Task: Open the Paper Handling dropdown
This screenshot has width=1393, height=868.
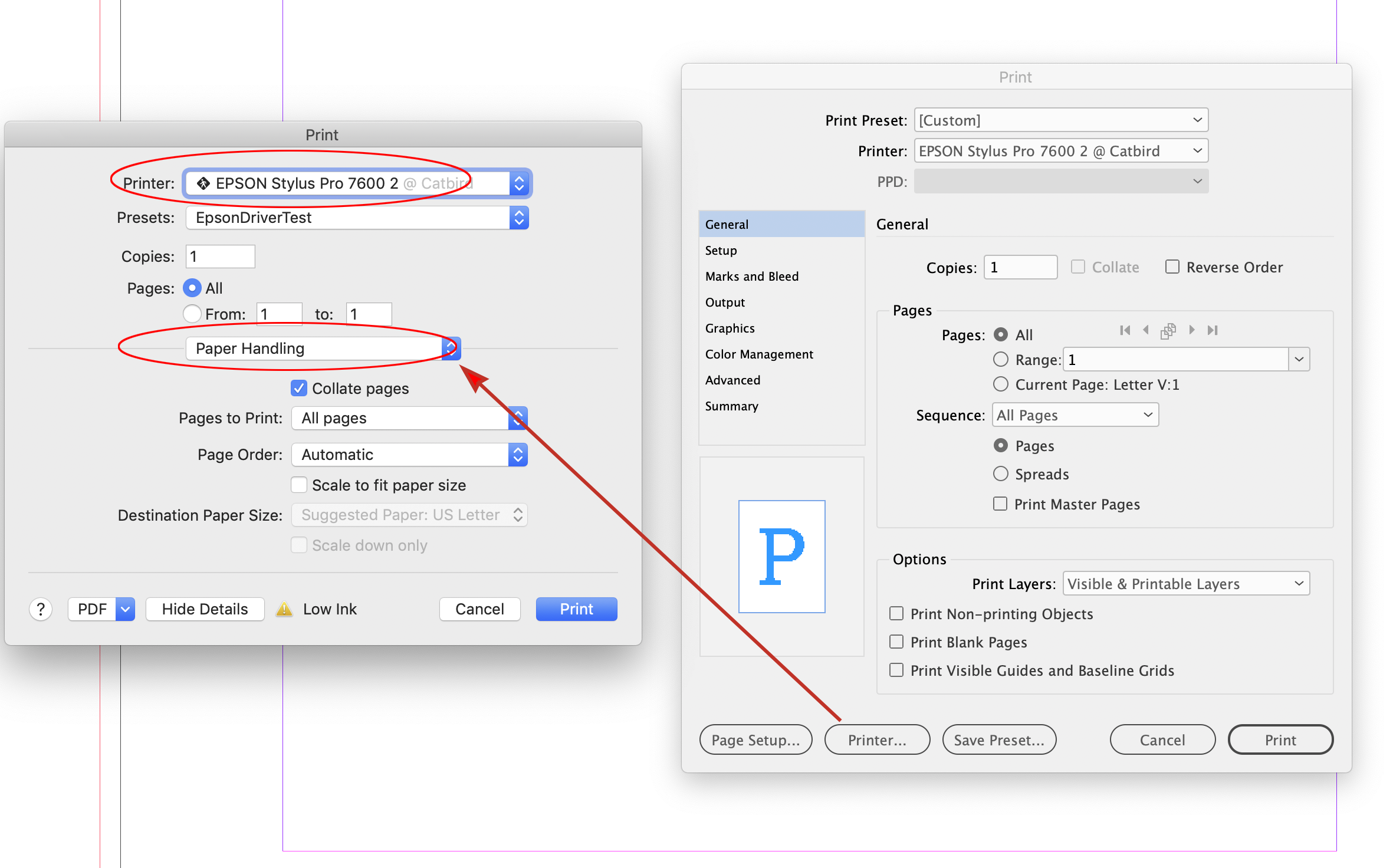Action: point(313,348)
